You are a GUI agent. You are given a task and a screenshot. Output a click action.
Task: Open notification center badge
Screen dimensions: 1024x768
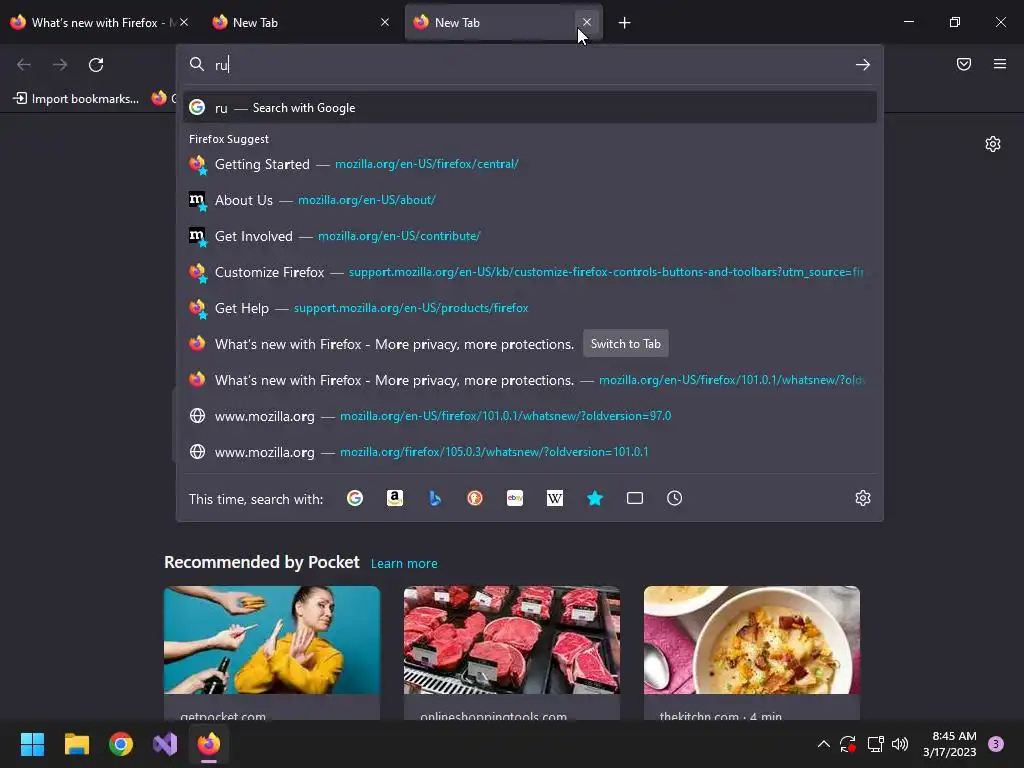click(x=996, y=744)
